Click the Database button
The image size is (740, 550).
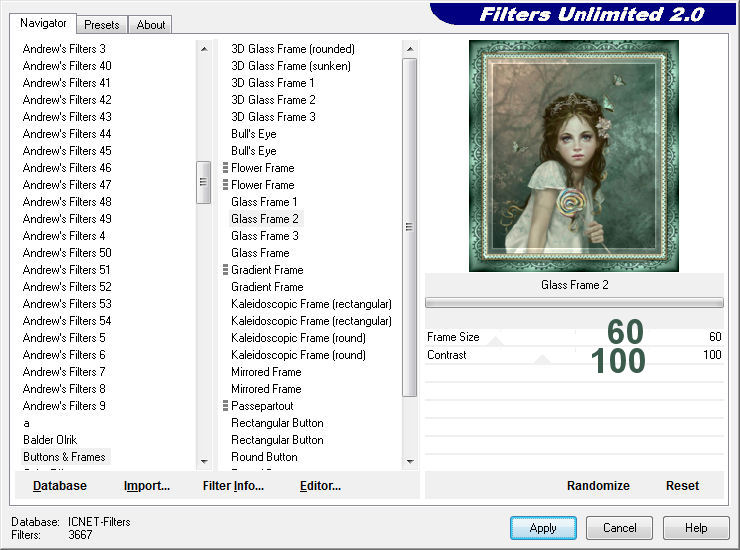pyautogui.click(x=60, y=486)
